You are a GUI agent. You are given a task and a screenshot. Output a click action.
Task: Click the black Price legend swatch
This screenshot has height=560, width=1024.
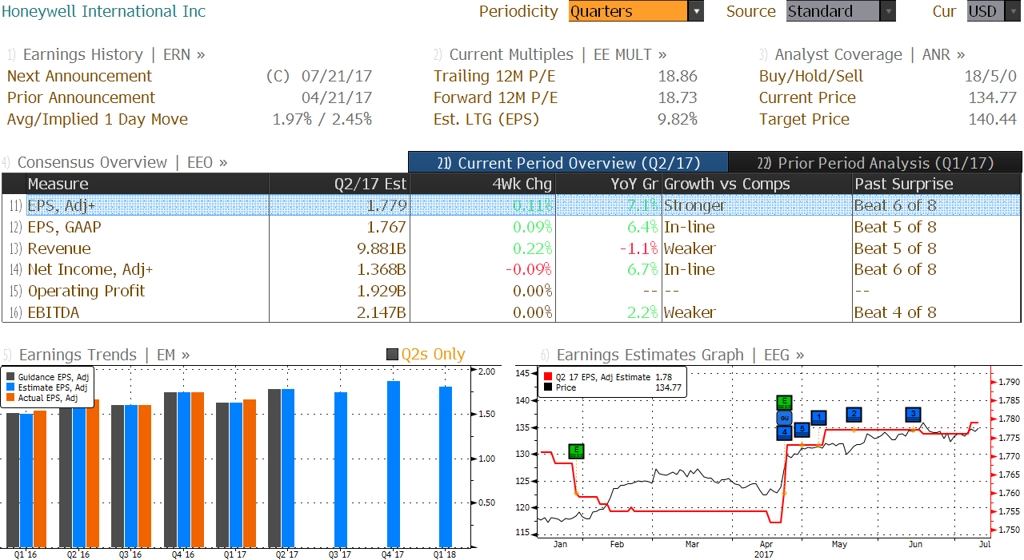pos(548,388)
